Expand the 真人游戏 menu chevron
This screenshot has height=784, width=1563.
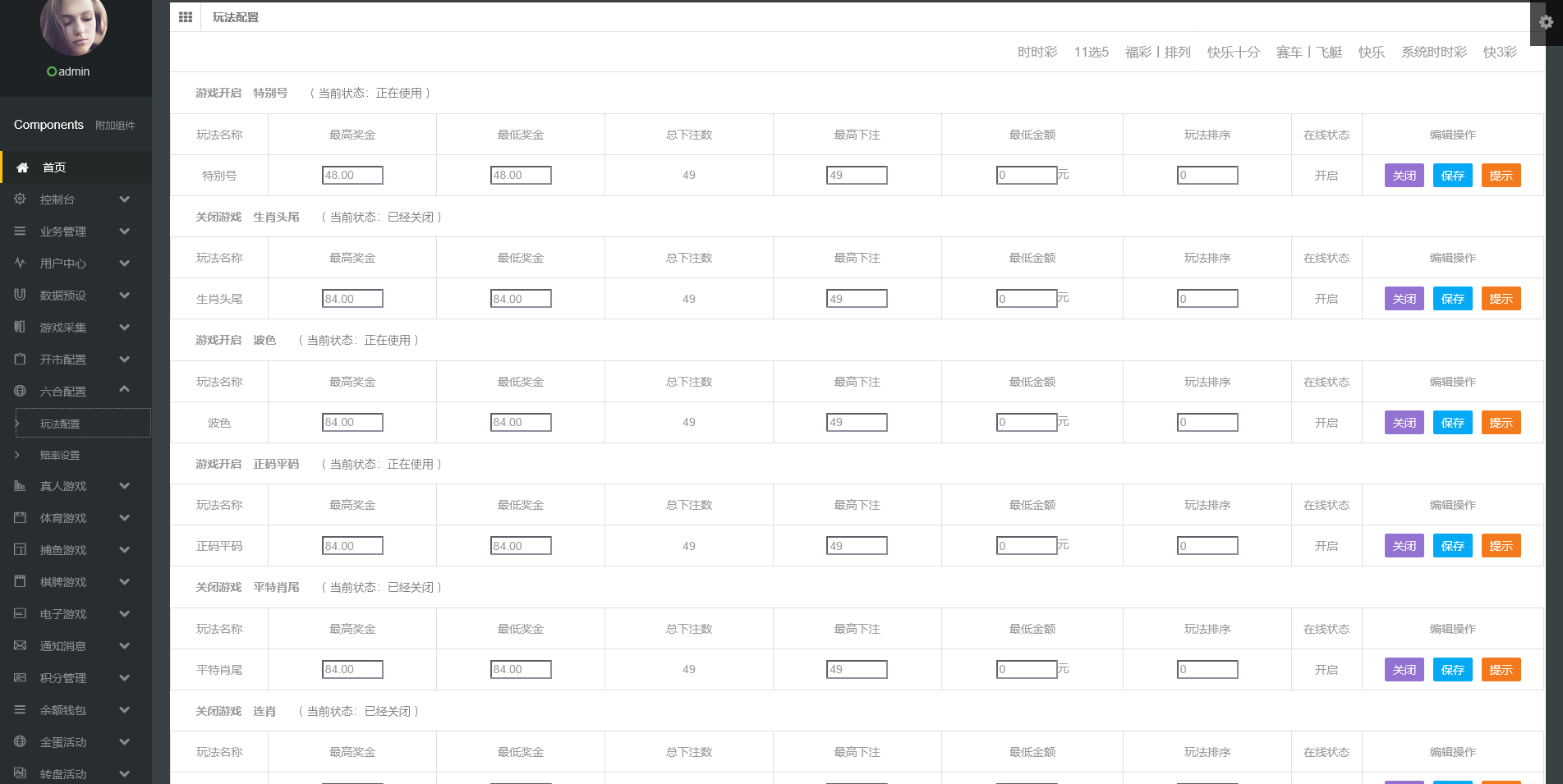tap(124, 486)
